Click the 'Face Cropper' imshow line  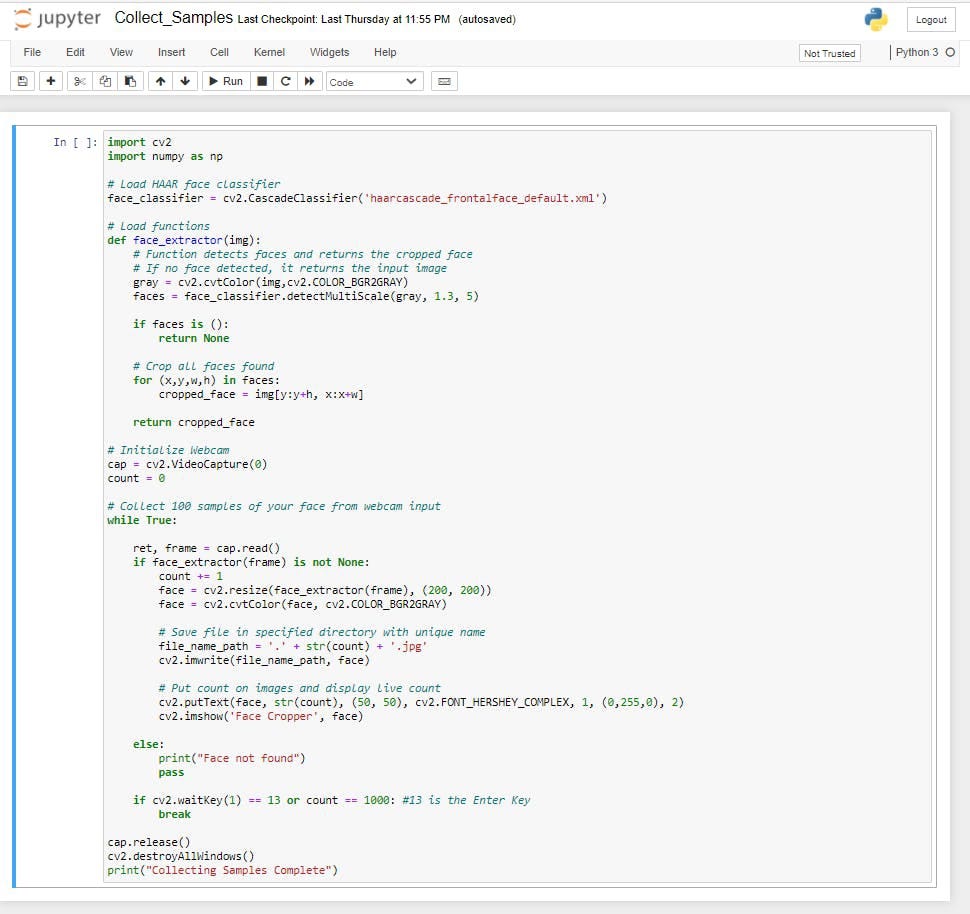260,717
